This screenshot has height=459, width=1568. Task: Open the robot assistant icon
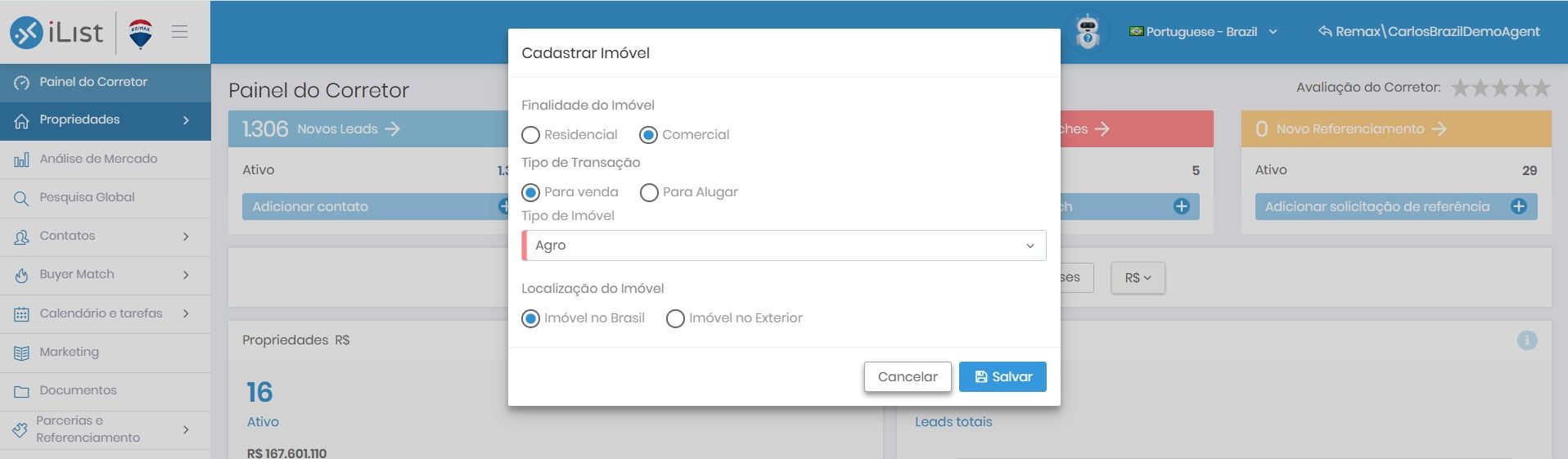(x=1087, y=32)
